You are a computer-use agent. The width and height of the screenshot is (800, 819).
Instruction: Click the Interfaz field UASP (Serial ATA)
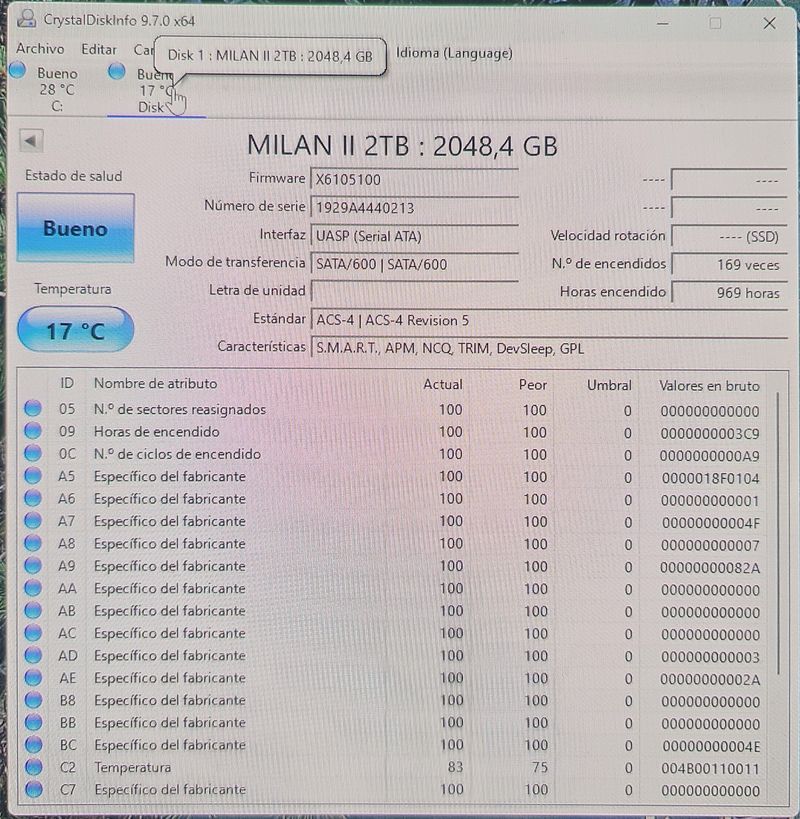point(414,236)
